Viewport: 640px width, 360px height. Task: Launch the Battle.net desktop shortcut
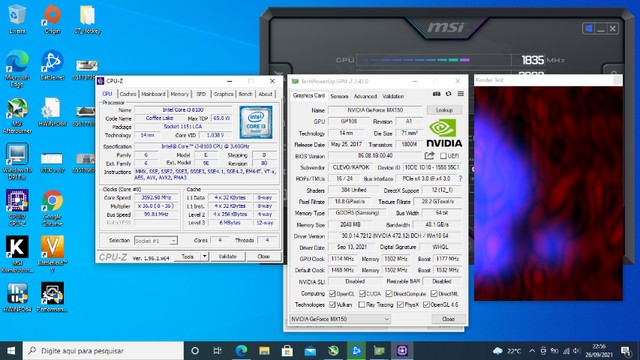point(52,65)
